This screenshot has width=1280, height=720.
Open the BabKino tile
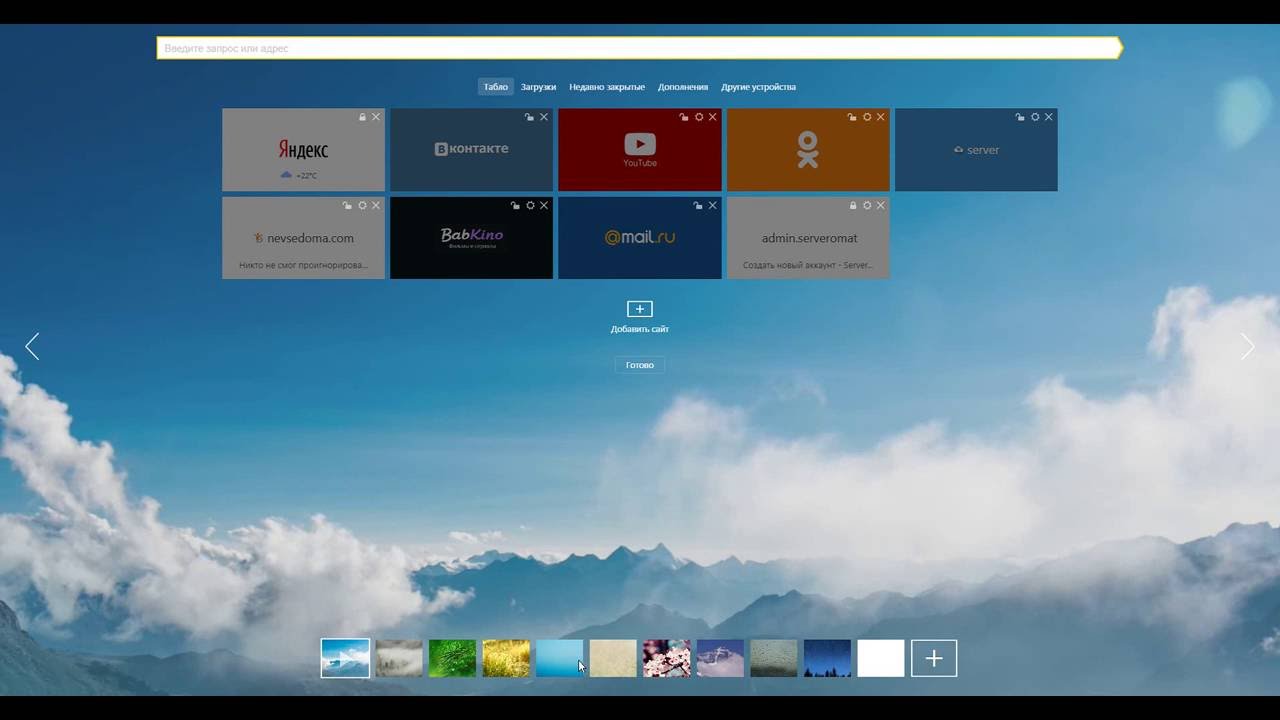[x=471, y=238]
